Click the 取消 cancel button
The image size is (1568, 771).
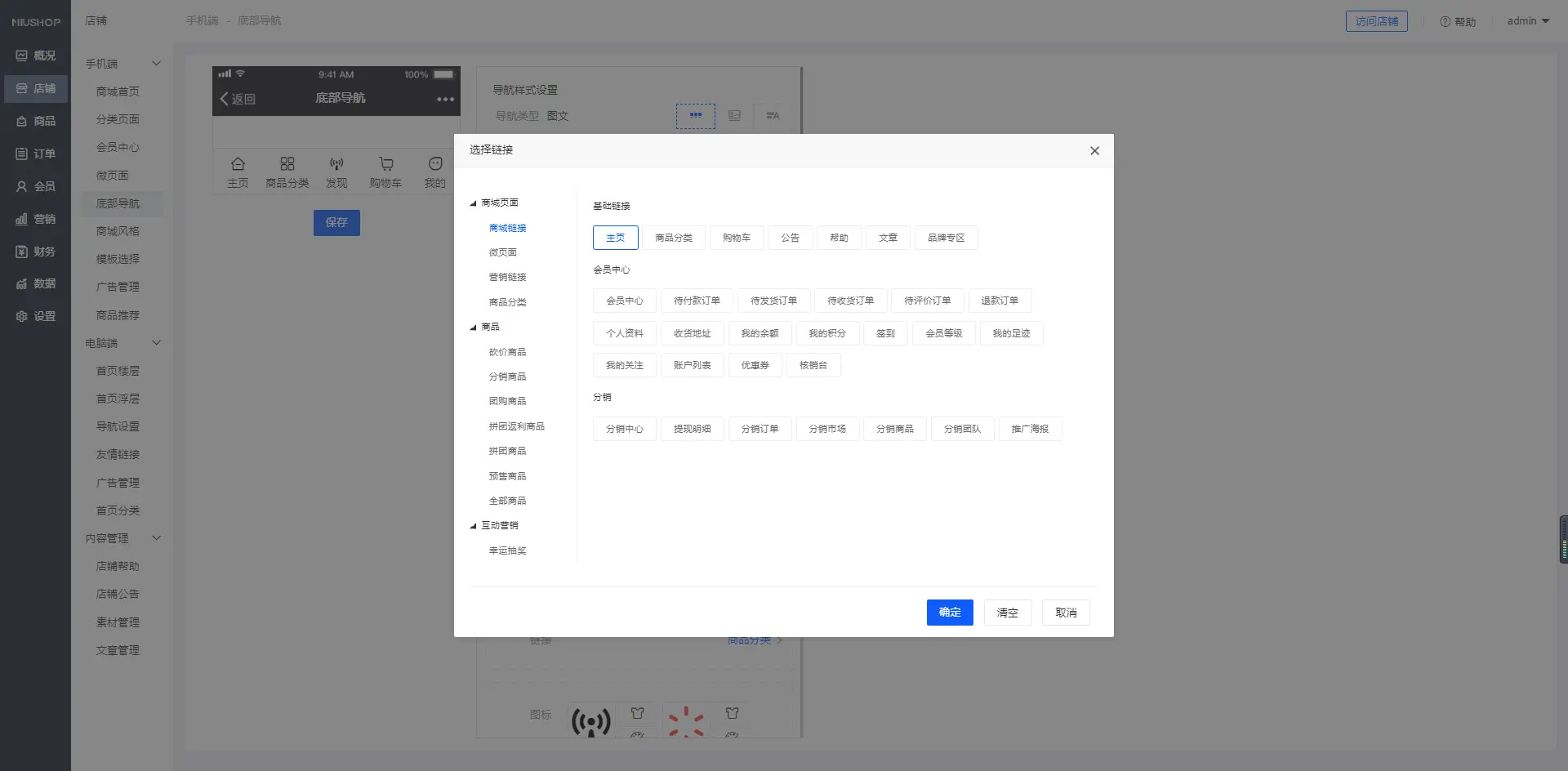coord(1065,613)
